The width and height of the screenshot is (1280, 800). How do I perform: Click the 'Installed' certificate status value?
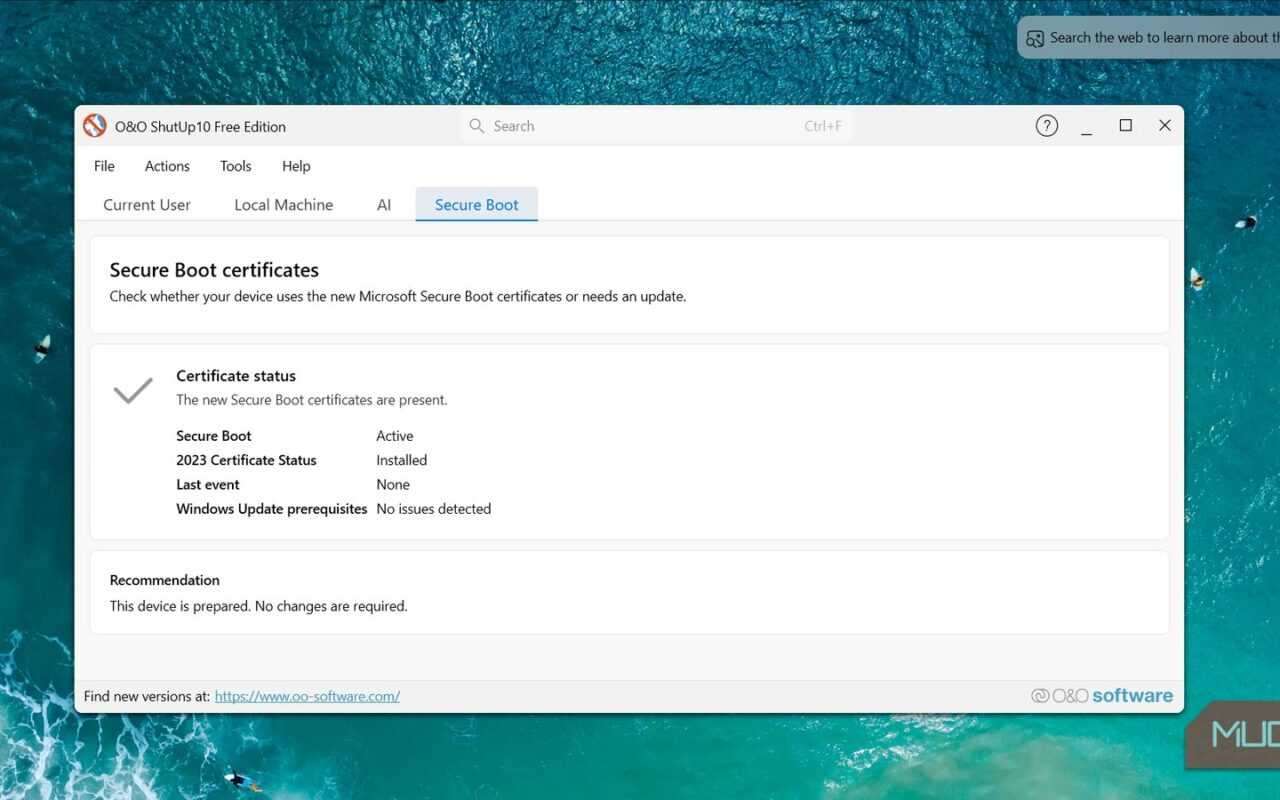[x=402, y=460]
